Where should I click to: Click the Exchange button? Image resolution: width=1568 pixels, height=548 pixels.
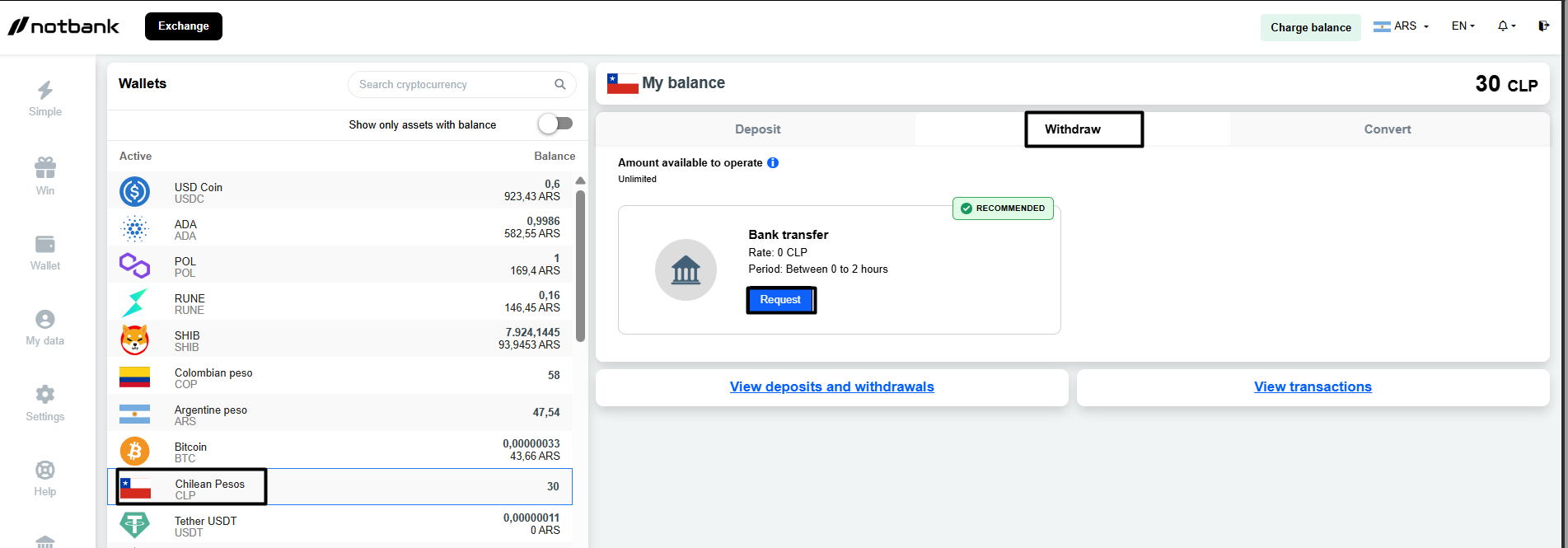click(x=184, y=26)
